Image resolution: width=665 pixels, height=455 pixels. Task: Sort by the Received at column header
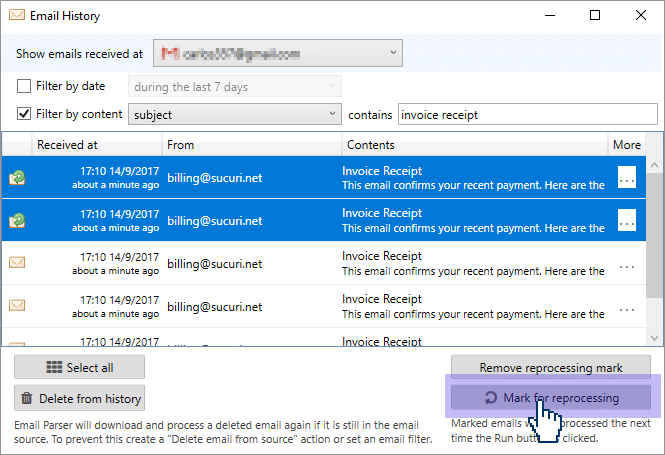click(97, 145)
